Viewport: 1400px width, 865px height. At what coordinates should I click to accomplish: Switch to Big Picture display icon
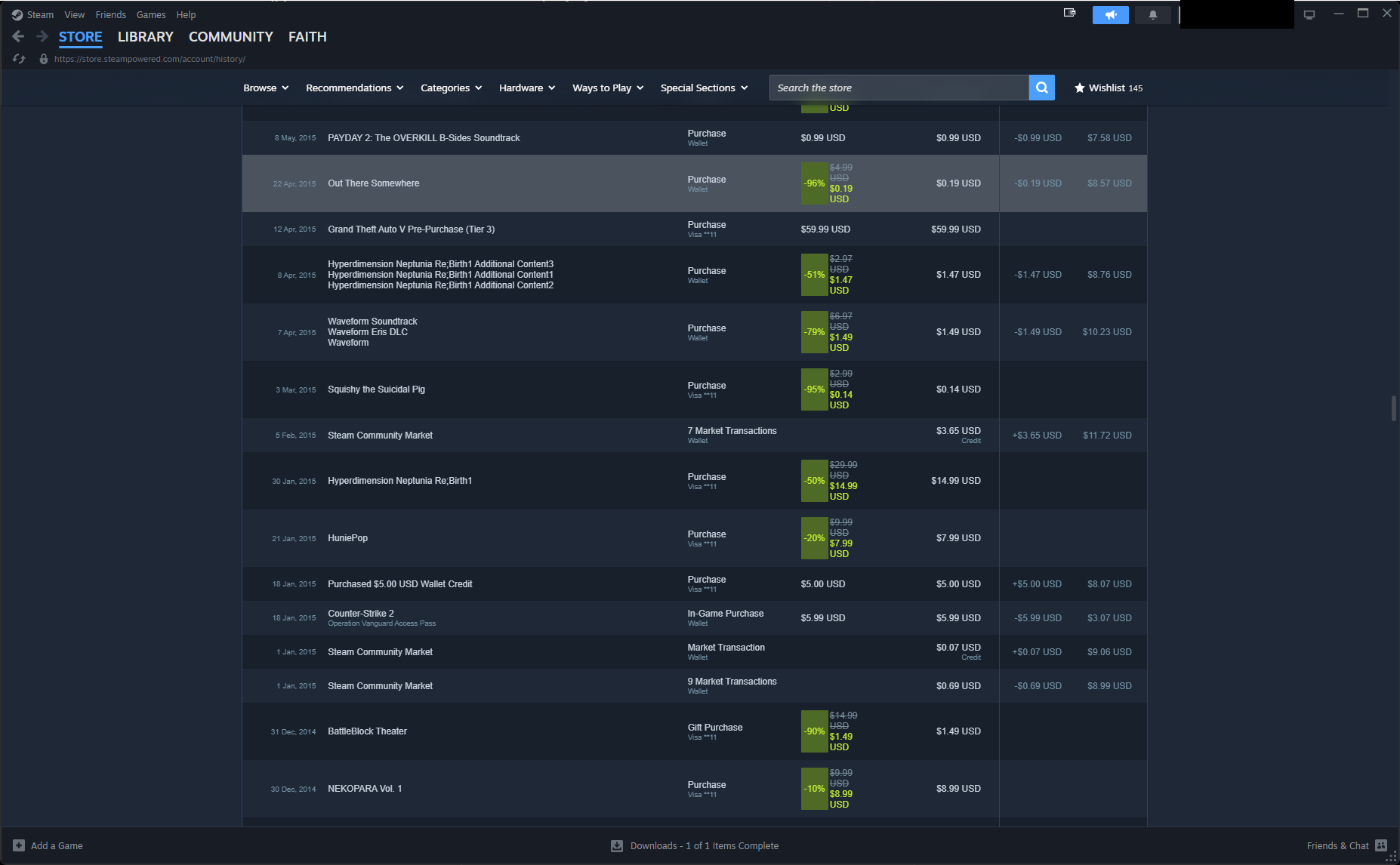pyautogui.click(x=1309, y=14)
